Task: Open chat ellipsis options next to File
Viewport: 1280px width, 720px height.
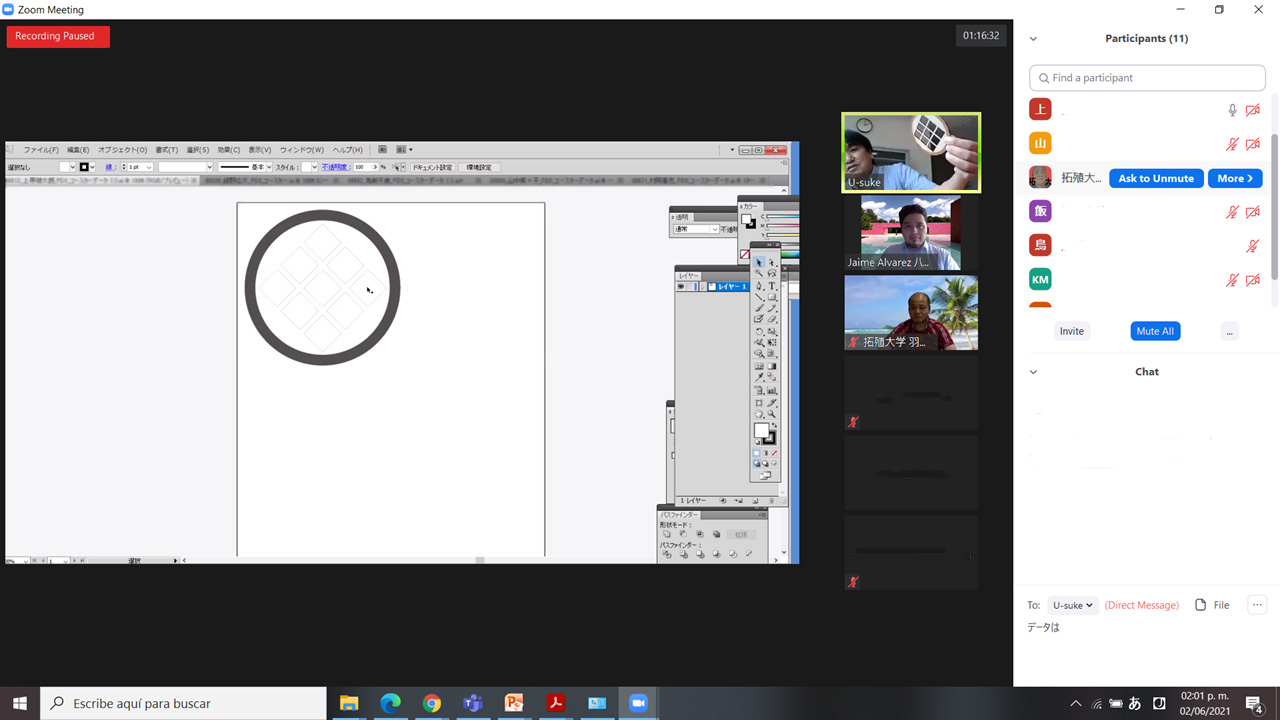Action: tap(1257, 605)
